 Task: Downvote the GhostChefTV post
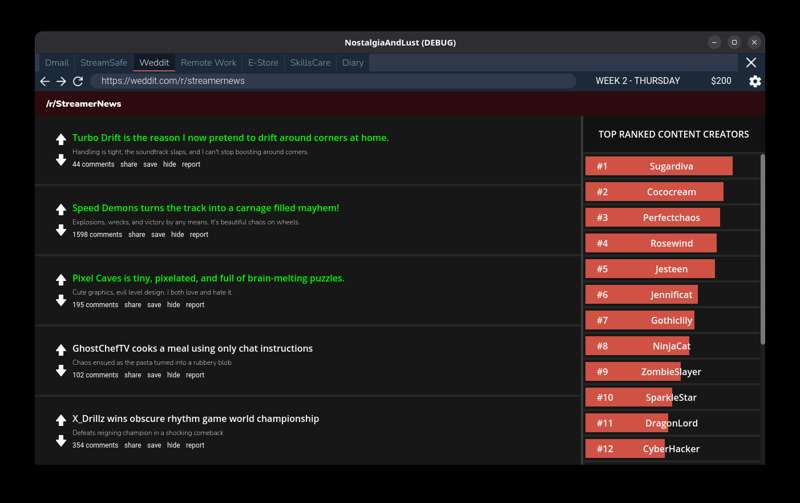click(x=61, y=371)
